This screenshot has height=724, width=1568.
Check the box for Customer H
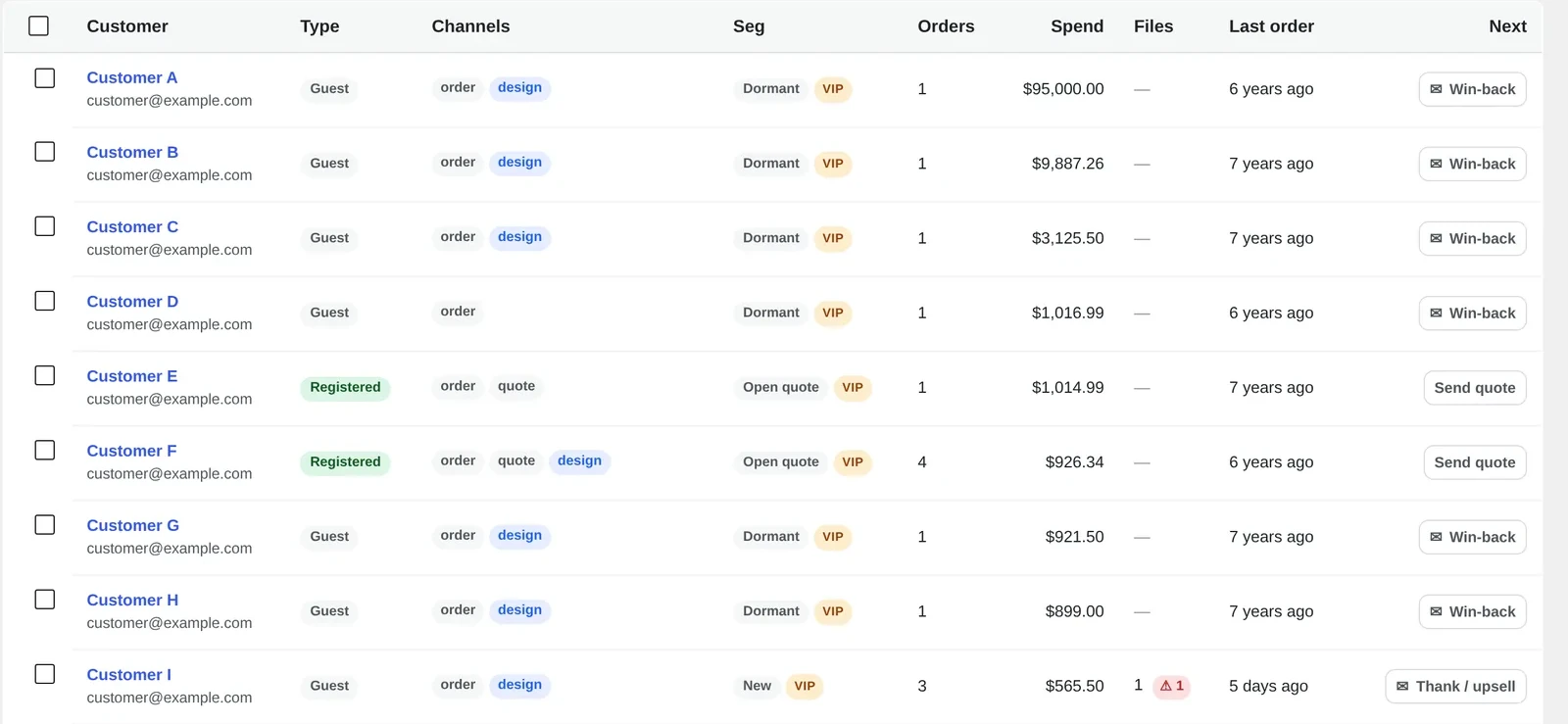point(45,600)
